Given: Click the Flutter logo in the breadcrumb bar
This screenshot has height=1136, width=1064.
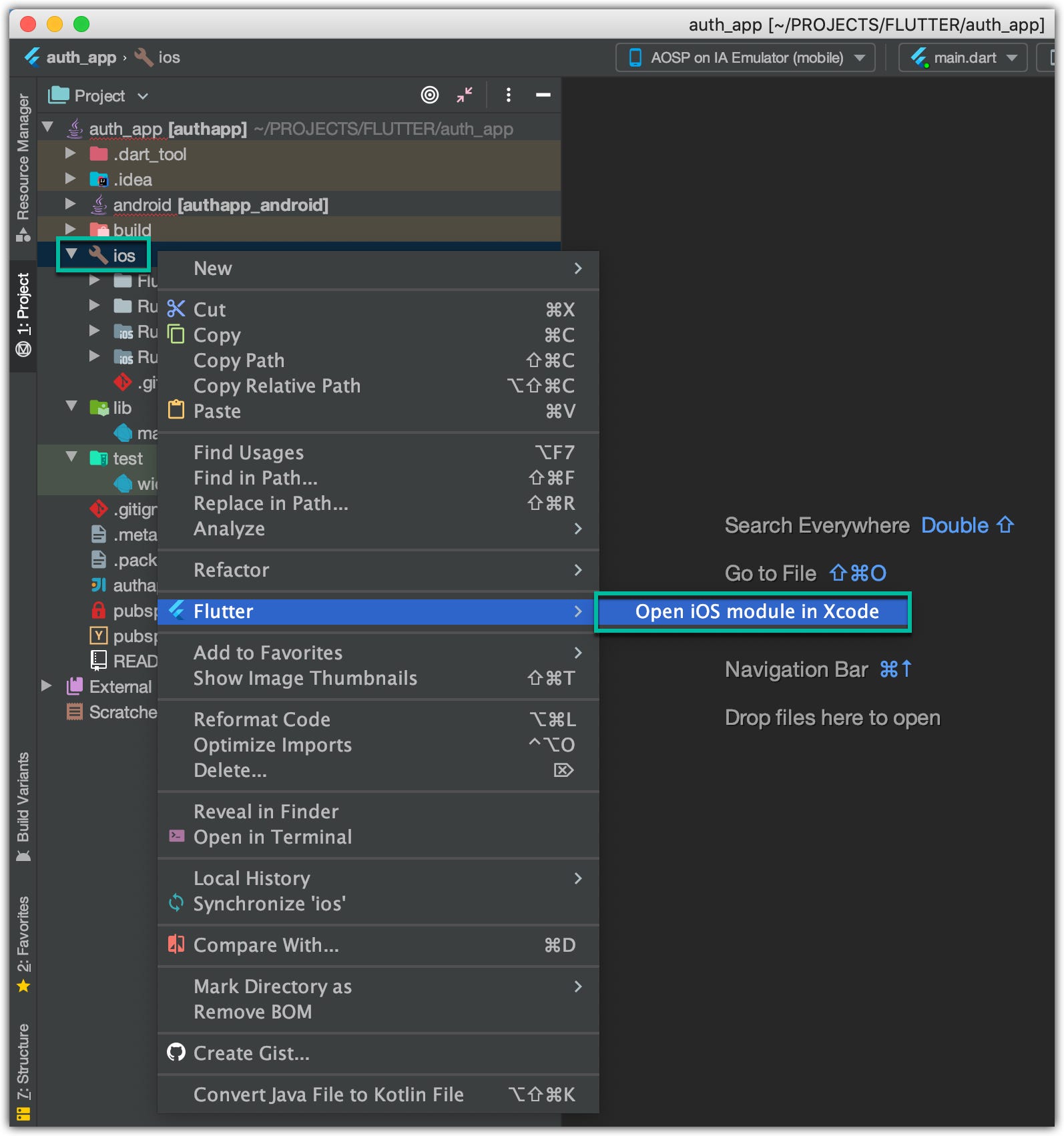Looking at the screenshot, I should tap(32, 57).
